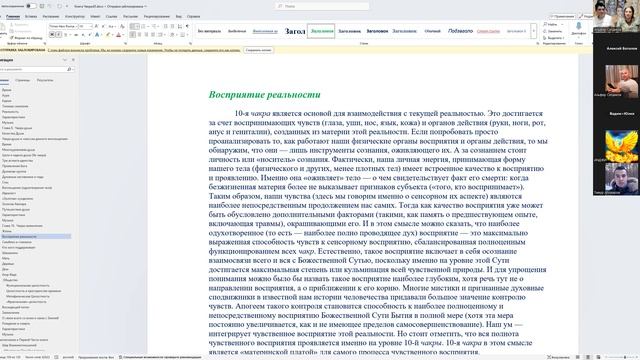Viewport: 640px width, 360px height.
Task: Toggle Strikethrough formatting
Action: coord(76,35)
